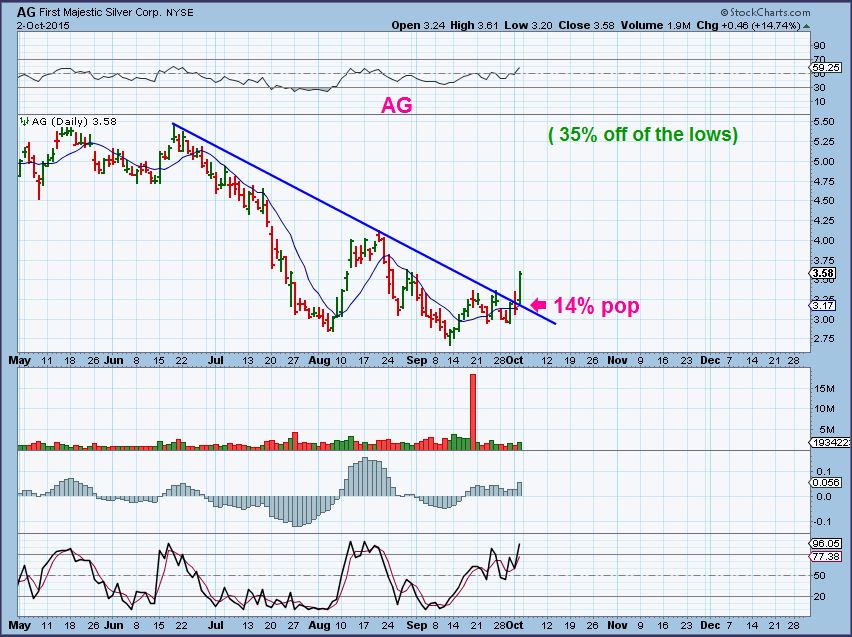
Task: Click the 5.00 price axis label
Action: 824,161
